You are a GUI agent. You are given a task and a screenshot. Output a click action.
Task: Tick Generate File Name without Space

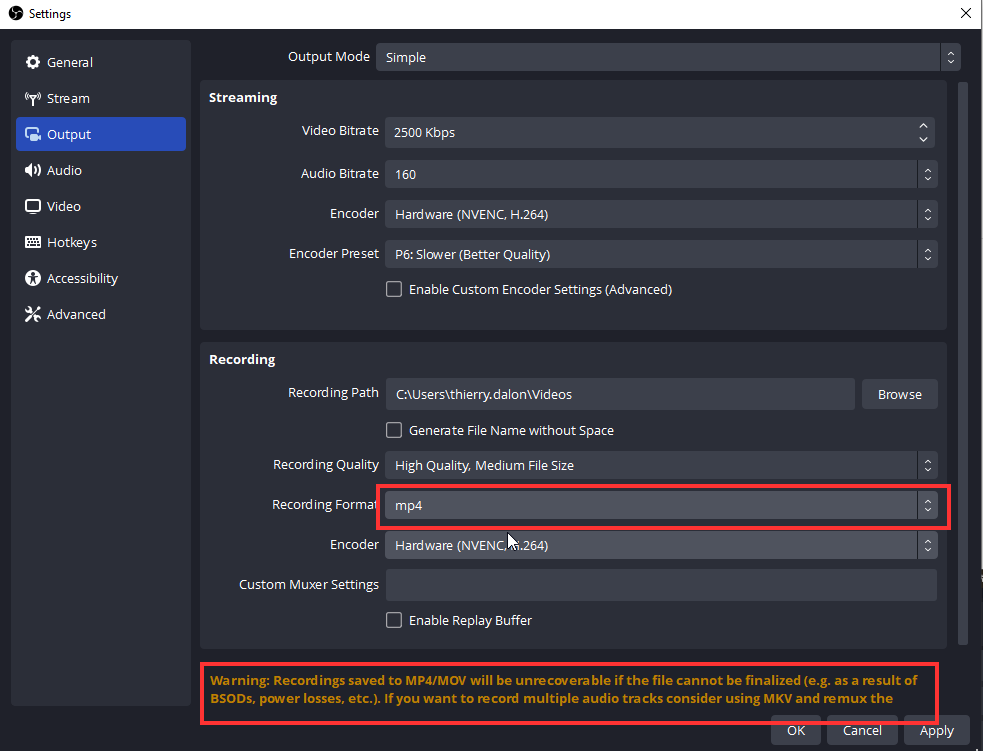point(394,430)
